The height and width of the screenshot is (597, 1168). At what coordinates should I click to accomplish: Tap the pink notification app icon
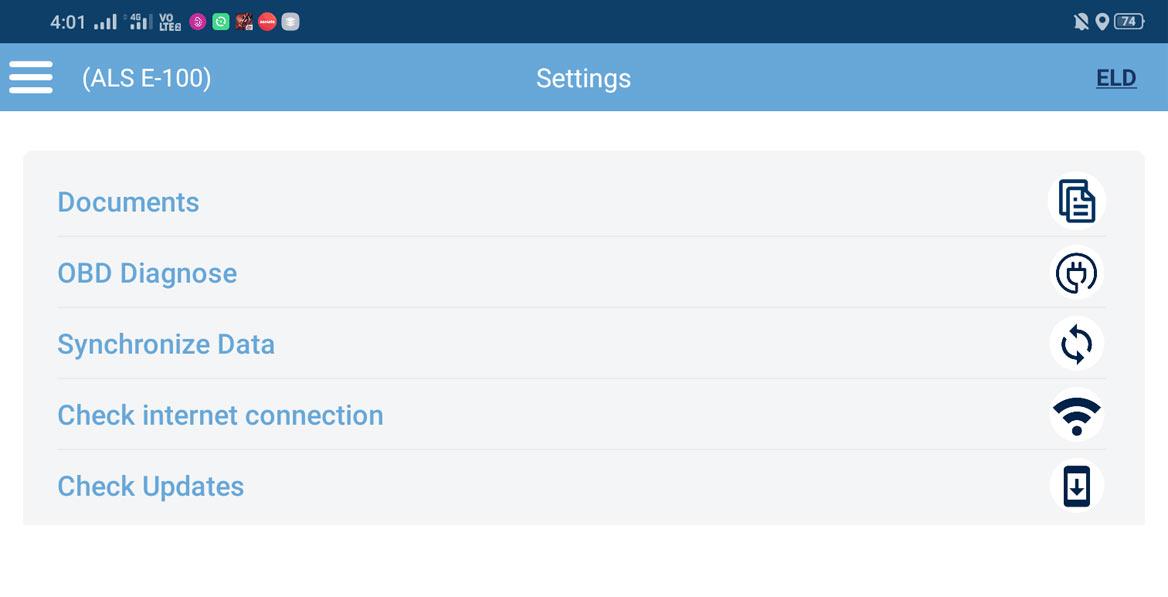click(198, 22)
